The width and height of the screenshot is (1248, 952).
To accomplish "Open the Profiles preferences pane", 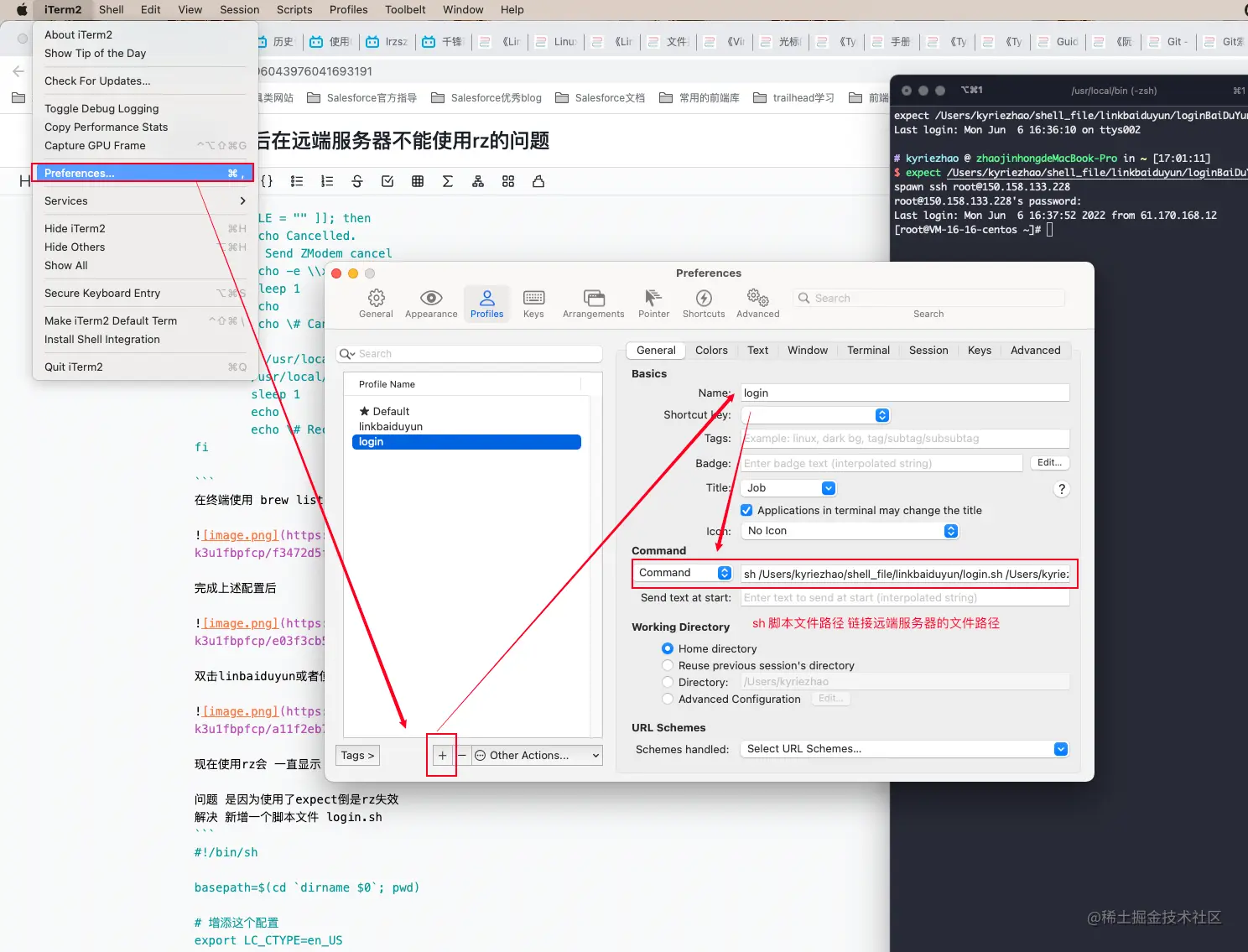I will 487,304.
